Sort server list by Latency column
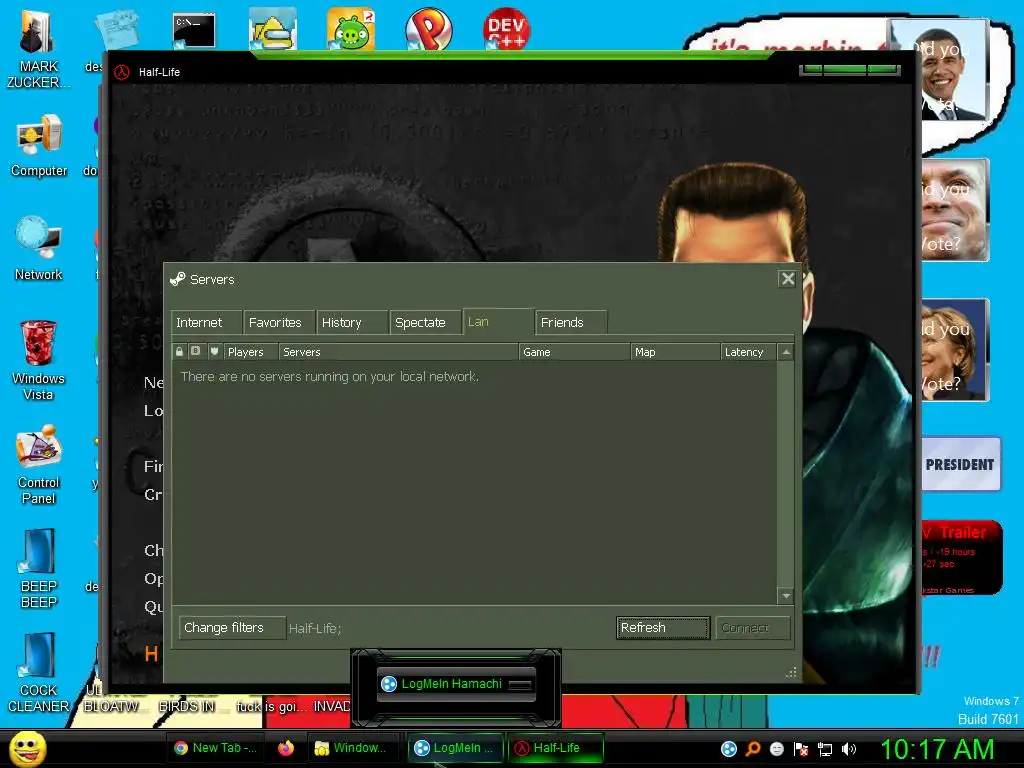The image size is (1024, 768). click(x=748, y=352)
